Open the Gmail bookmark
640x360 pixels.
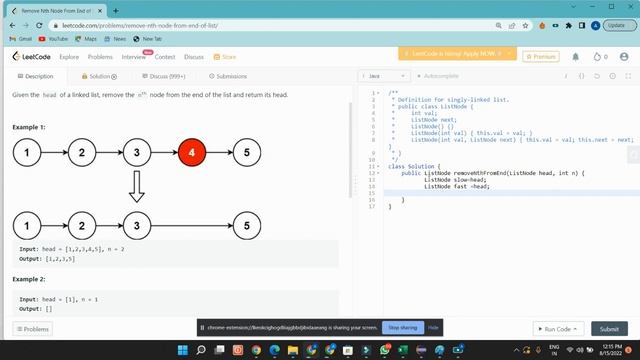tap(20, 39)
